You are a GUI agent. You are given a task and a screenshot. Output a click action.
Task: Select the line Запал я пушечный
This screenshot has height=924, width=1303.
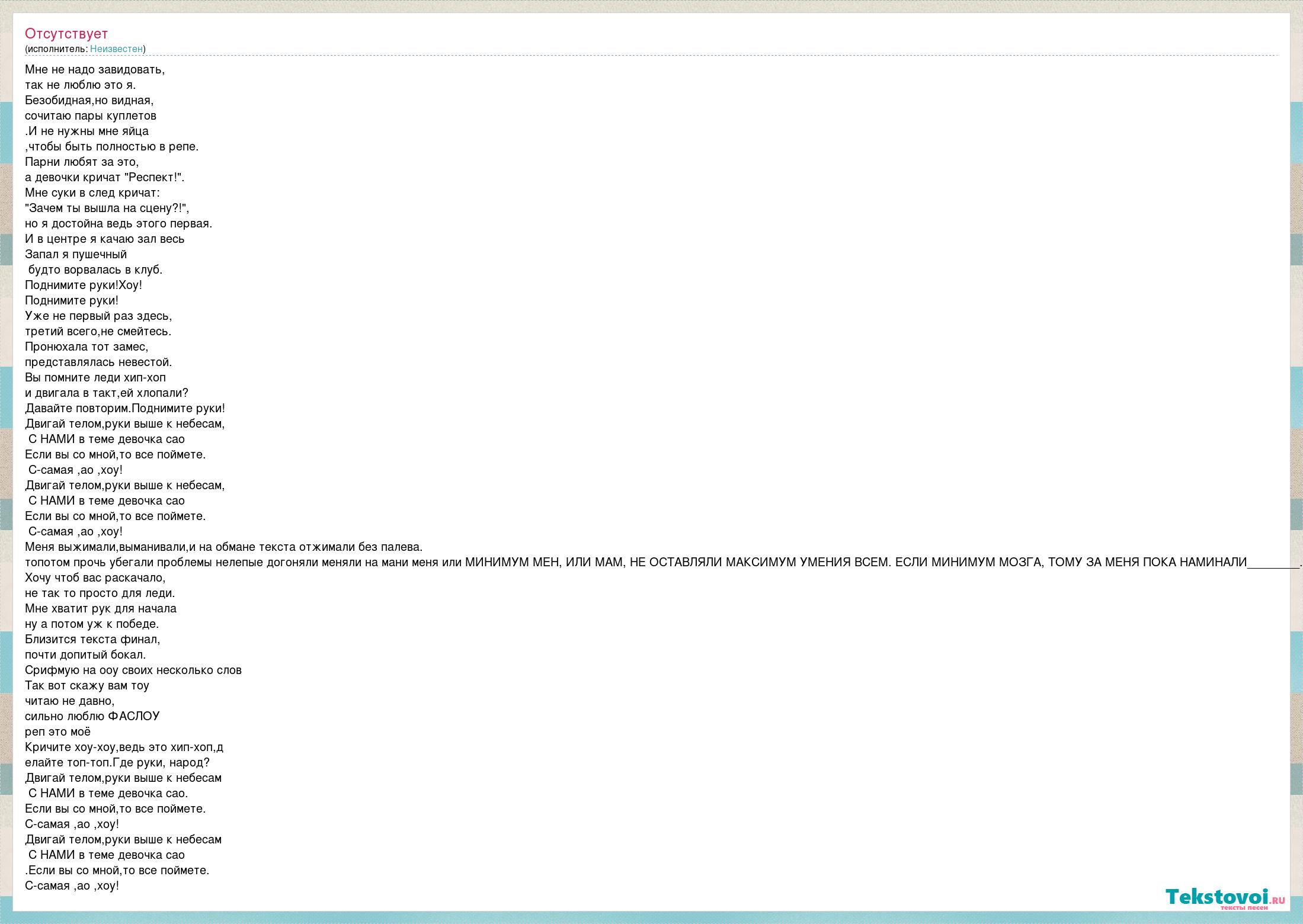click(76, 254)
